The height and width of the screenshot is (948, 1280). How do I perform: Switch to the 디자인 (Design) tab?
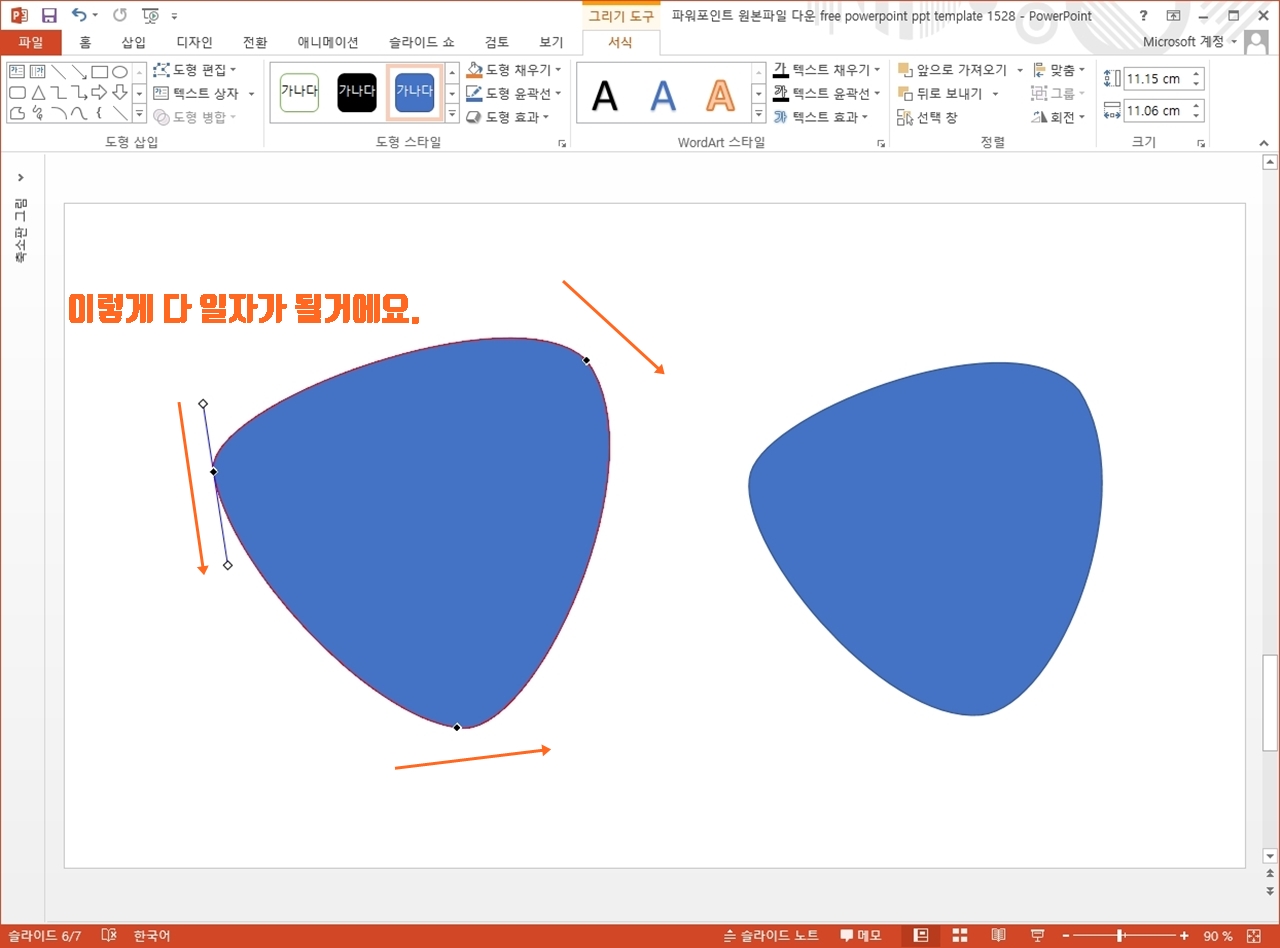tap(194, 42)
